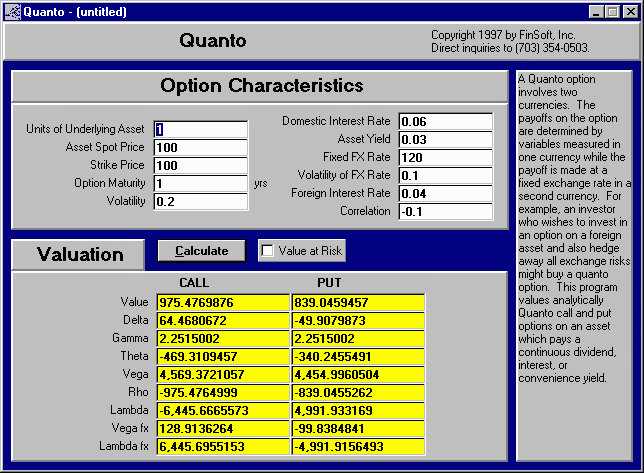644x473 pixels.
Task: Close the Quanto window
Action: click(630, 12)
